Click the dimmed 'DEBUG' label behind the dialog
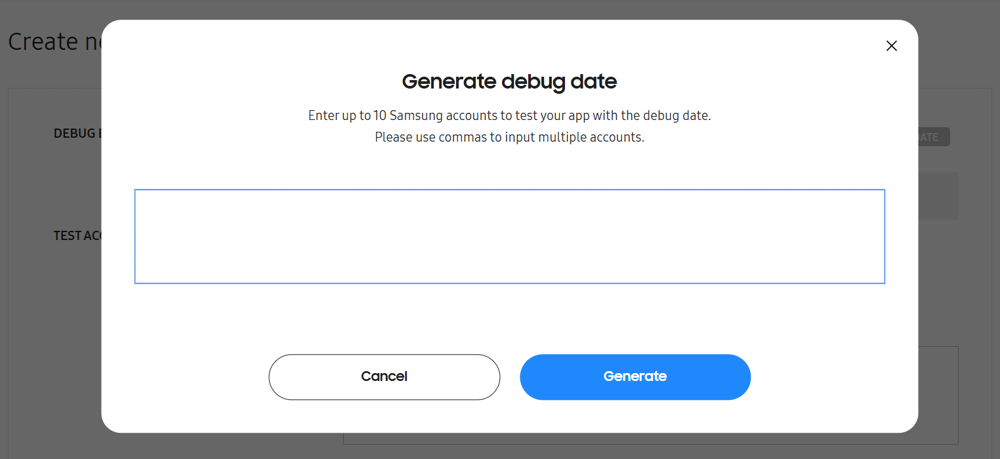1000x459 pixels. (78, 133)
